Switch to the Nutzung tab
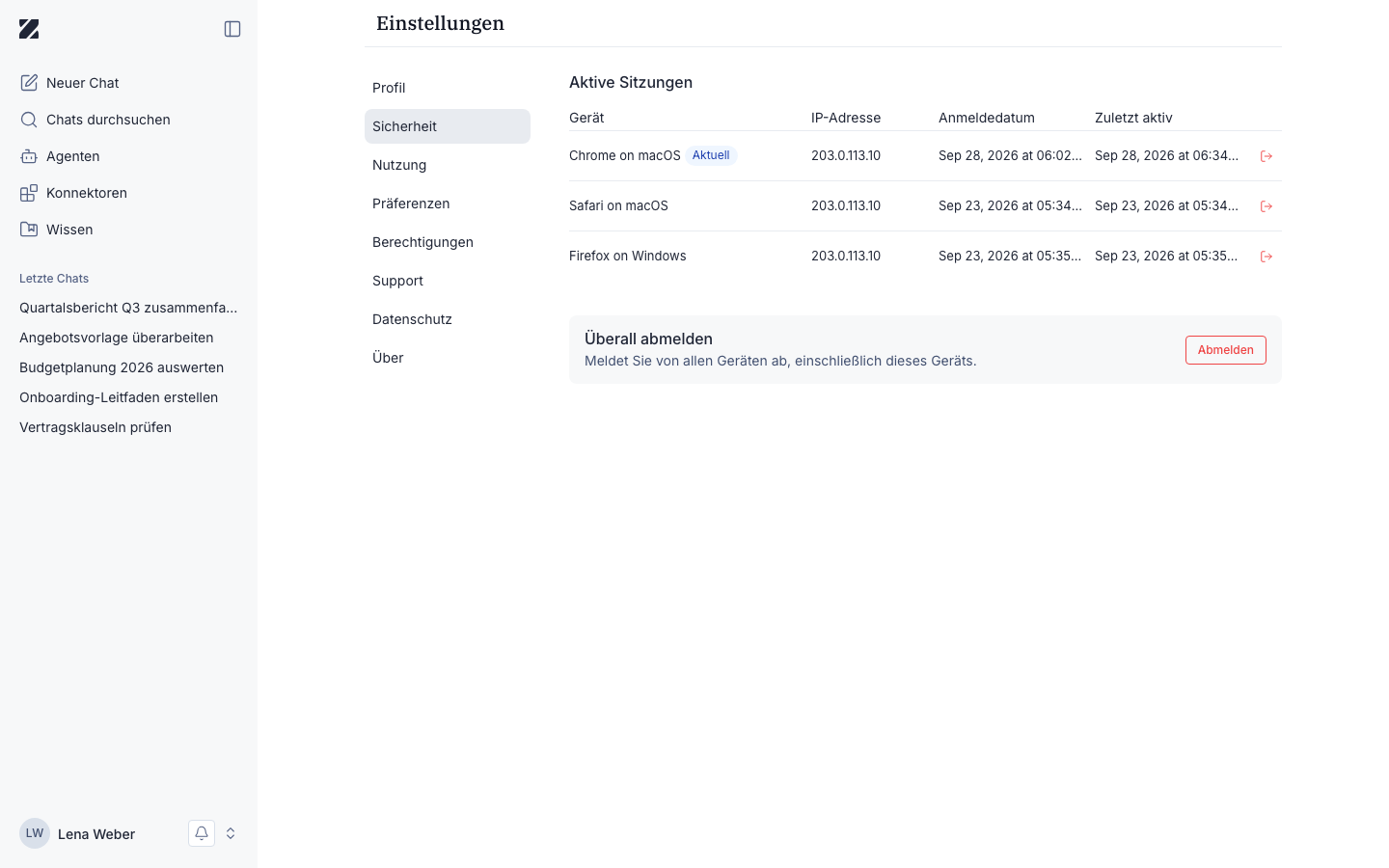Image resolution: width=1389 pixels, height=868 pixels. tap(448, 165)
